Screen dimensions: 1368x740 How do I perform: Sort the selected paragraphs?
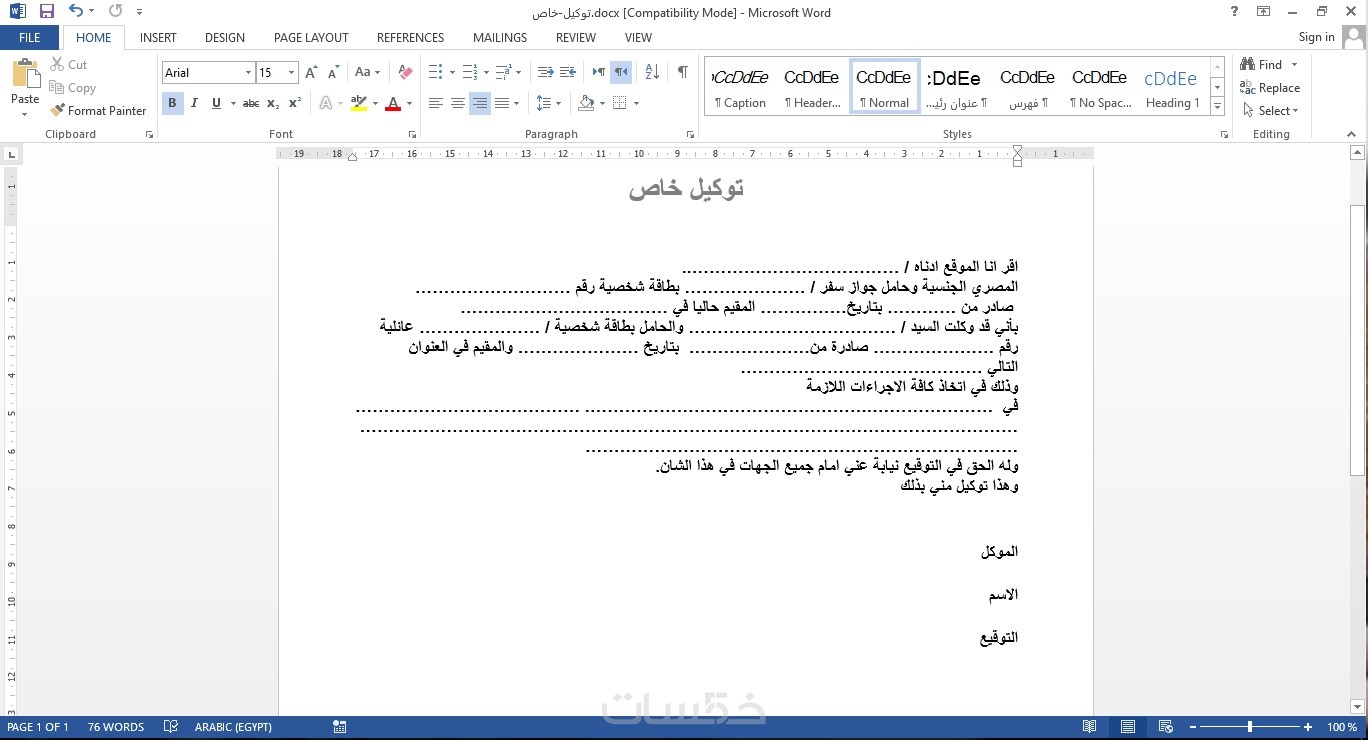(652, 72)
